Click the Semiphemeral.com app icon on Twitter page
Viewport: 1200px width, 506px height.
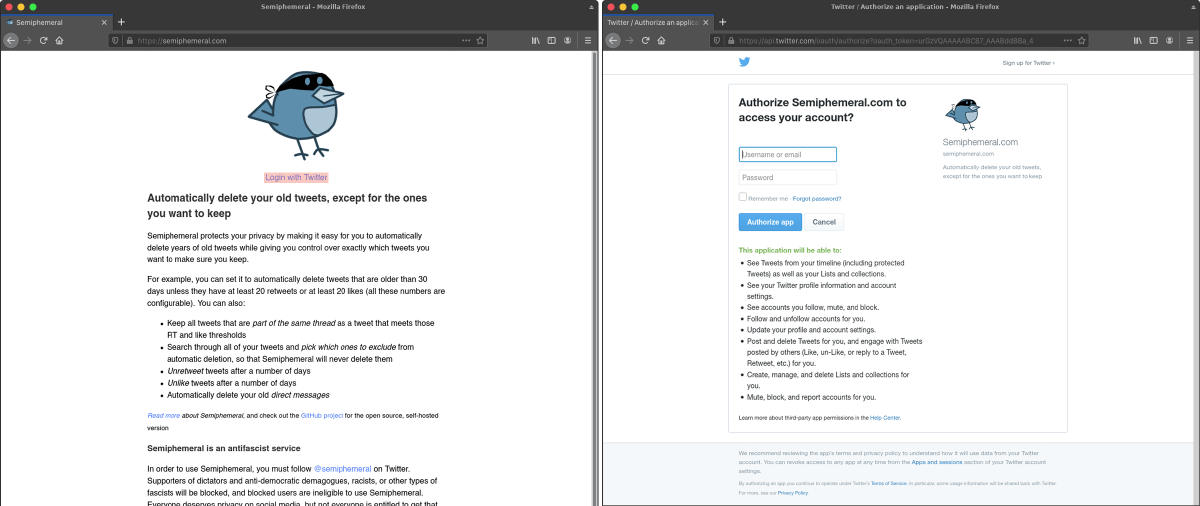pyautogui.click(x=964, y=115)
